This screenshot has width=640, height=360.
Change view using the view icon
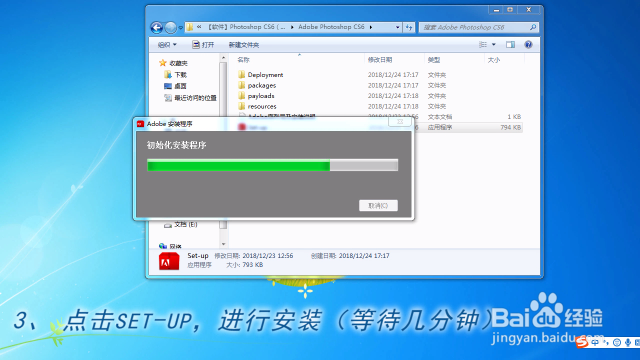[x=483, y=44]
